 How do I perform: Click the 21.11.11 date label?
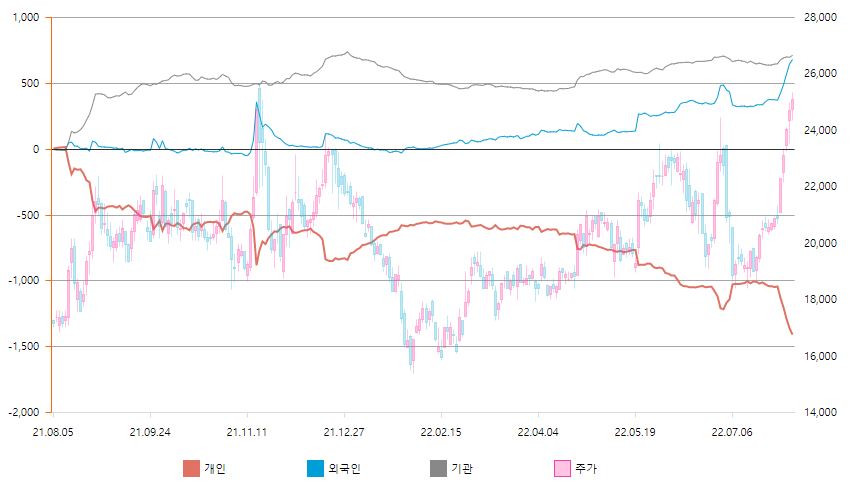pos(247,432)
